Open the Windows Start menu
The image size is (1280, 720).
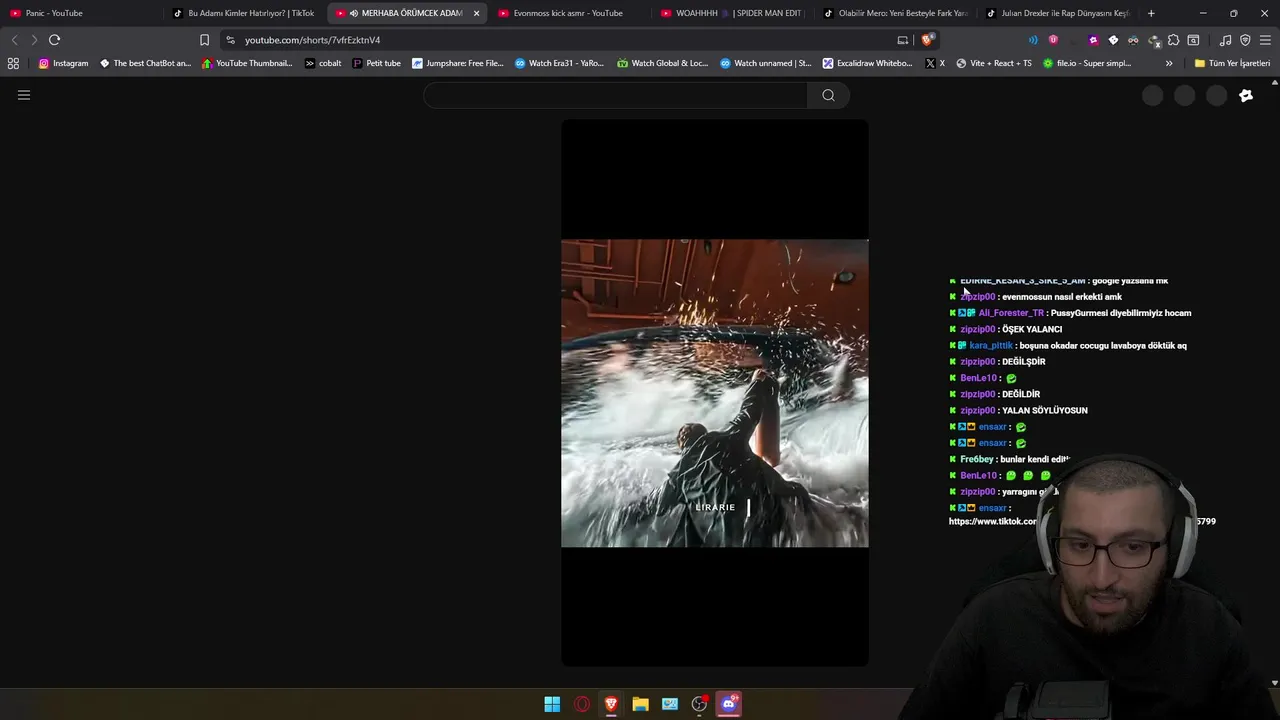[x=552, y=704]
